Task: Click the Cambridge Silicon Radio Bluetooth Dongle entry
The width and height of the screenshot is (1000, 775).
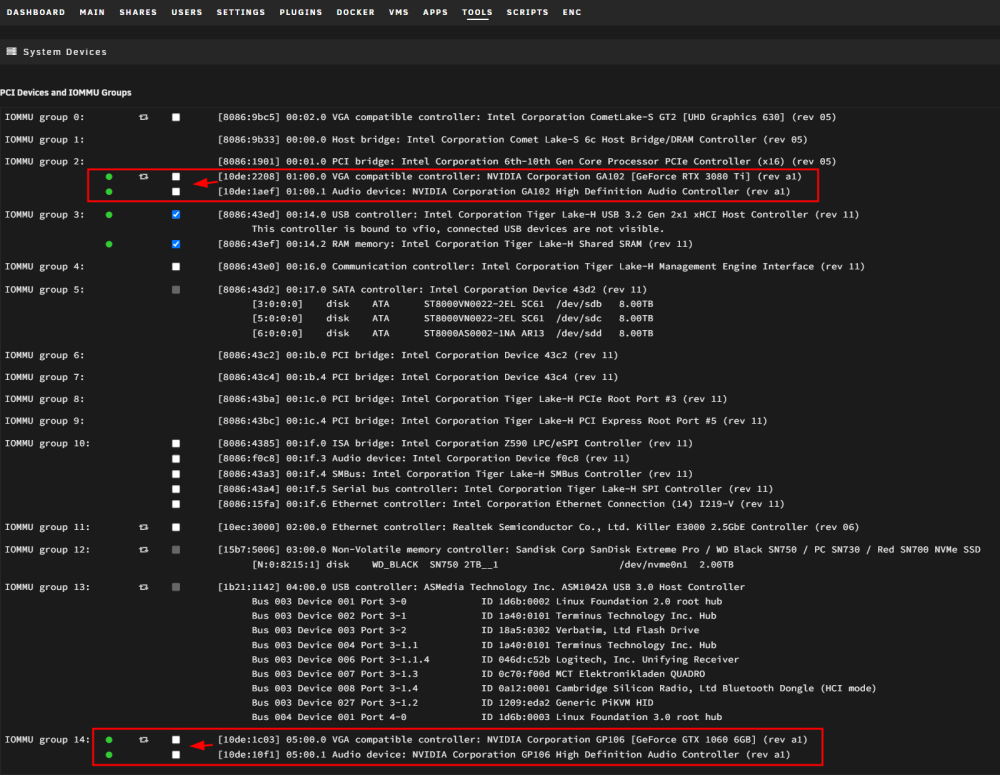Action: pyautogui.click(x=564, y=689)
